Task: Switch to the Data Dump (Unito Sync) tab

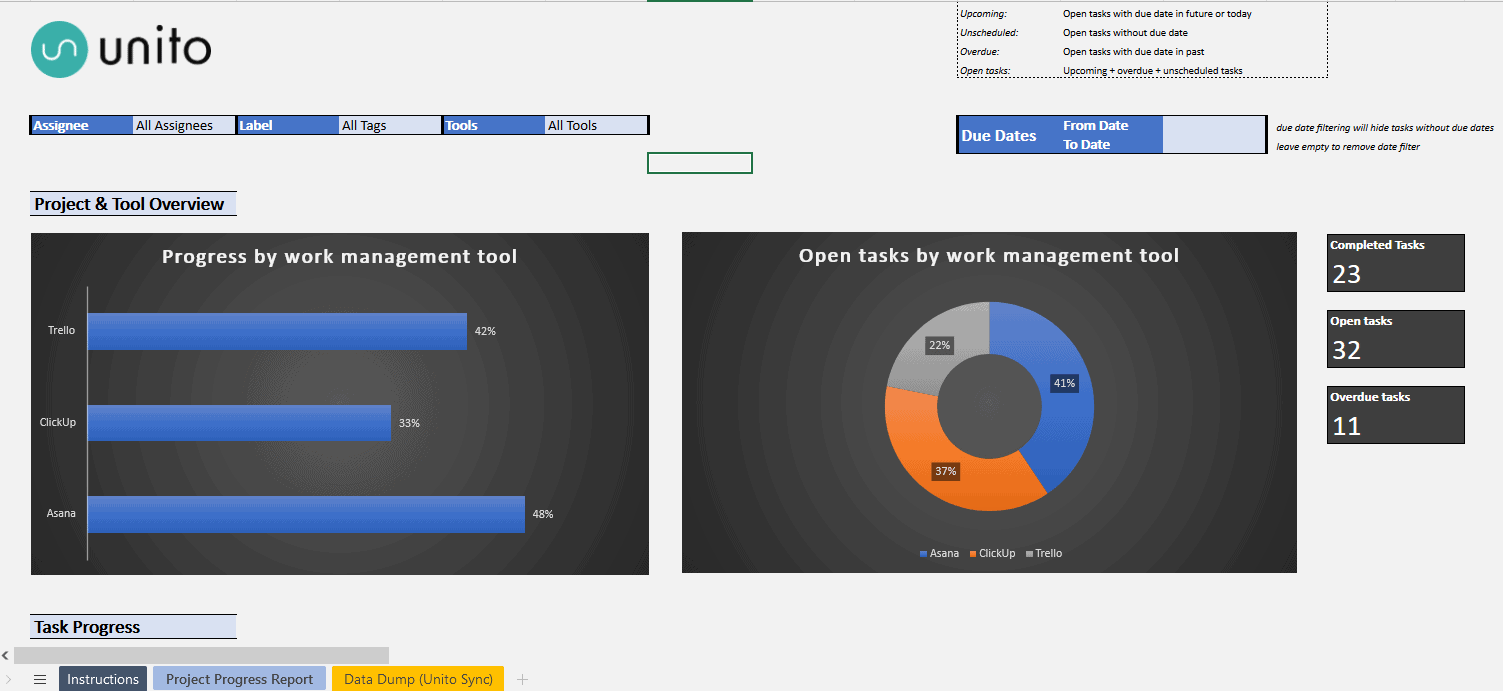Action: tap(417, 679)
